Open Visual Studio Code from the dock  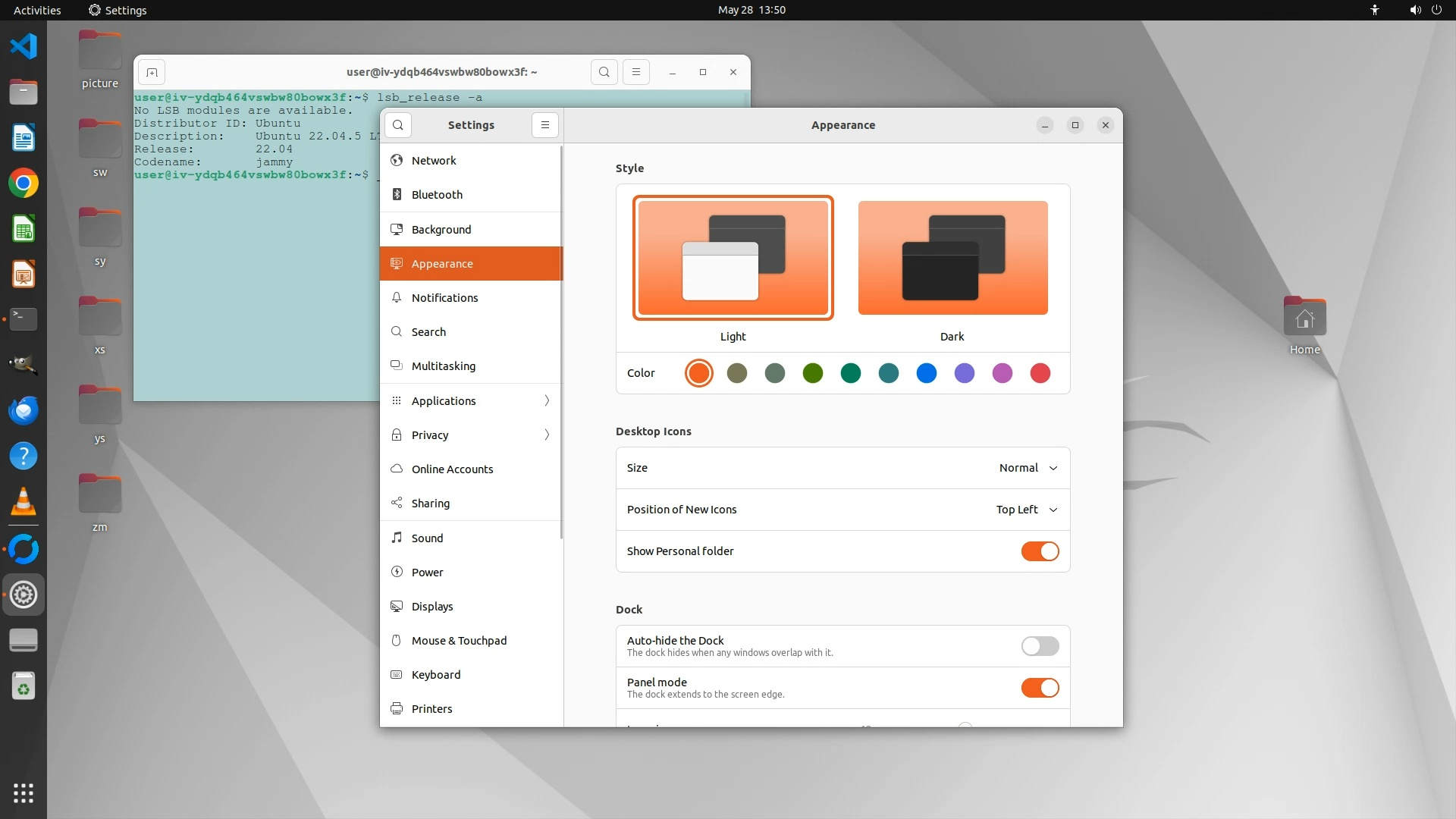pos(24,46)
